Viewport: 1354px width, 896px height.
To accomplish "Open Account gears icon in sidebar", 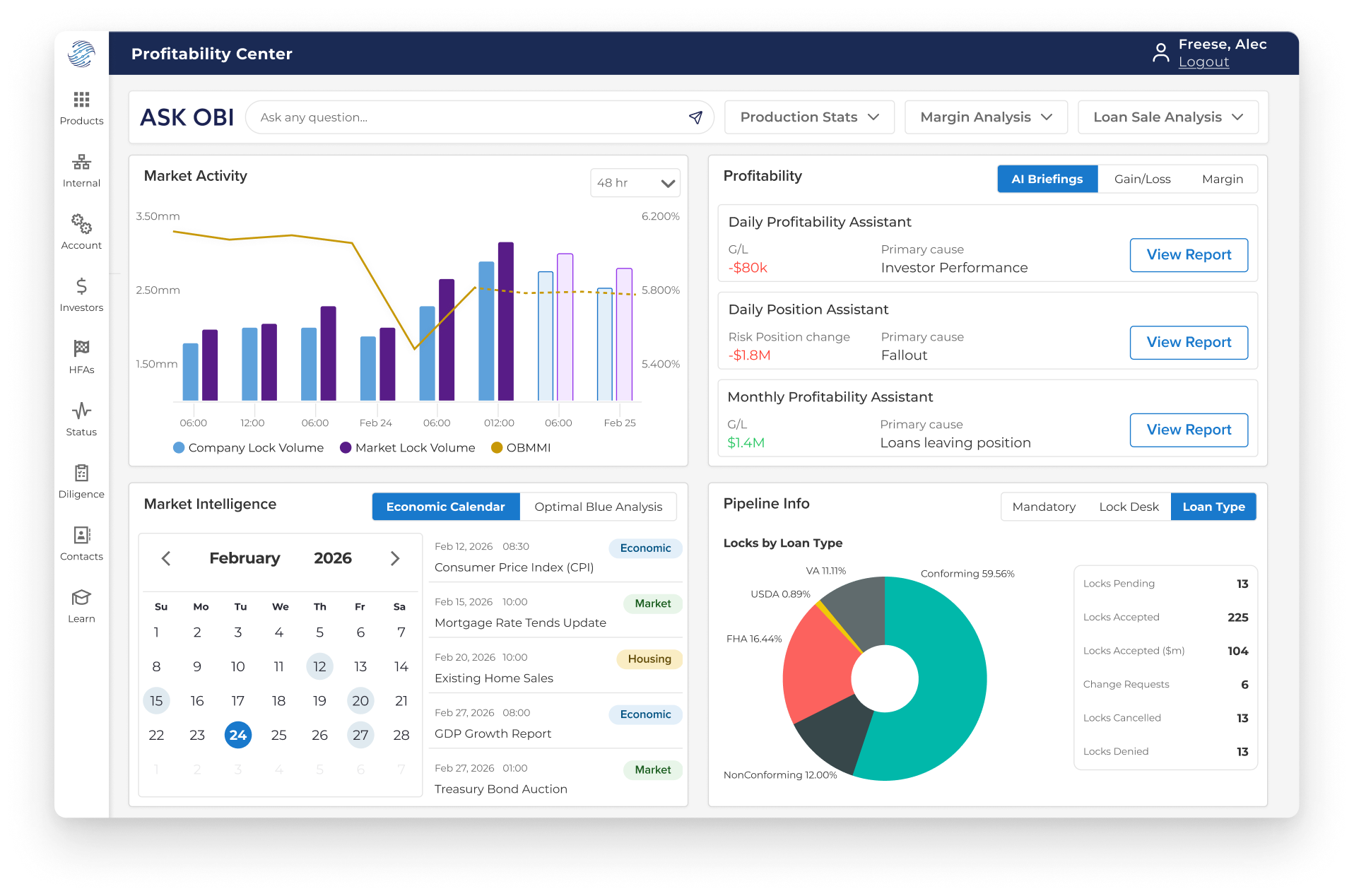I will pos(81,224).
